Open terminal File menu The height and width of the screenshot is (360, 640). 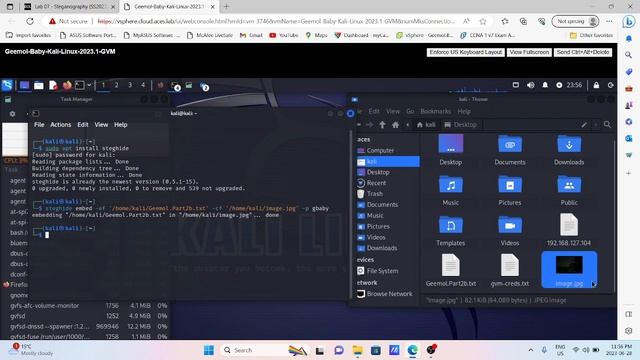tap(39, 124)
